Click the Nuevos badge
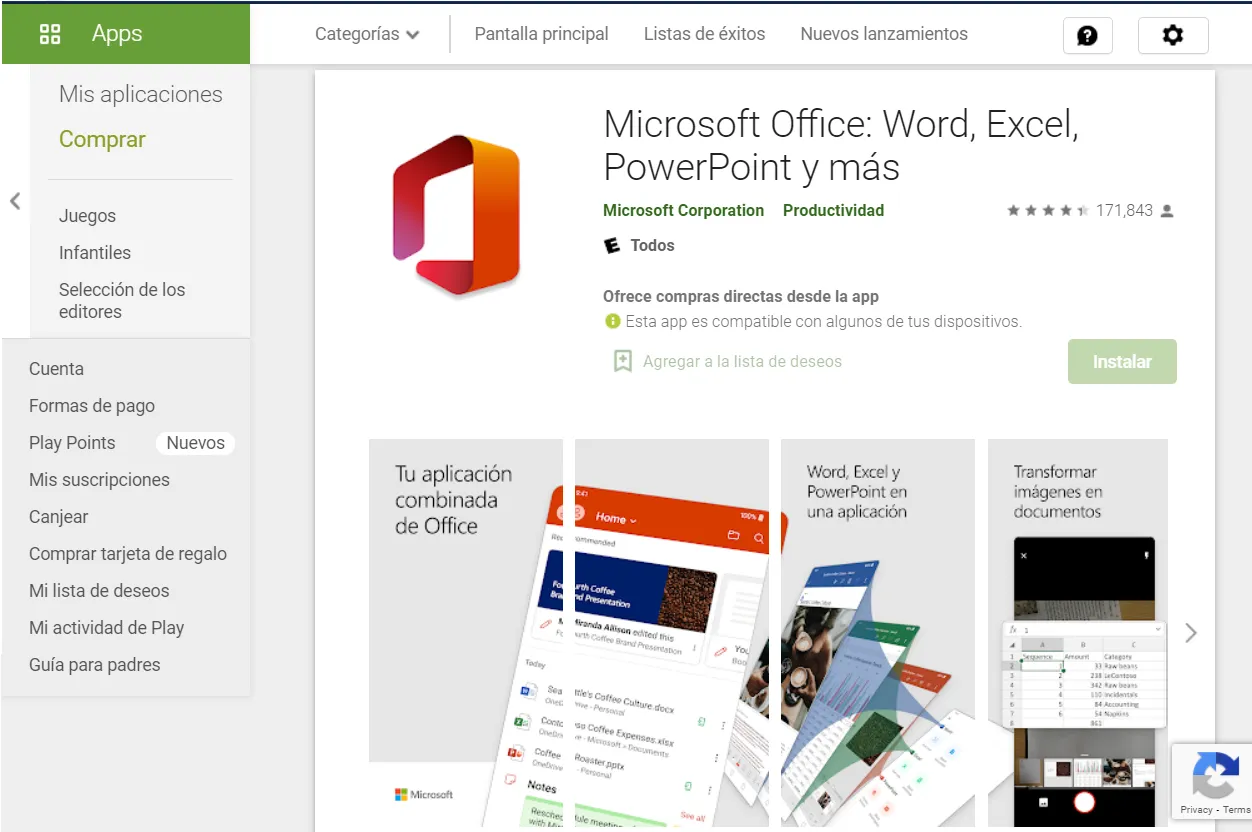 [x=195, y=443]
